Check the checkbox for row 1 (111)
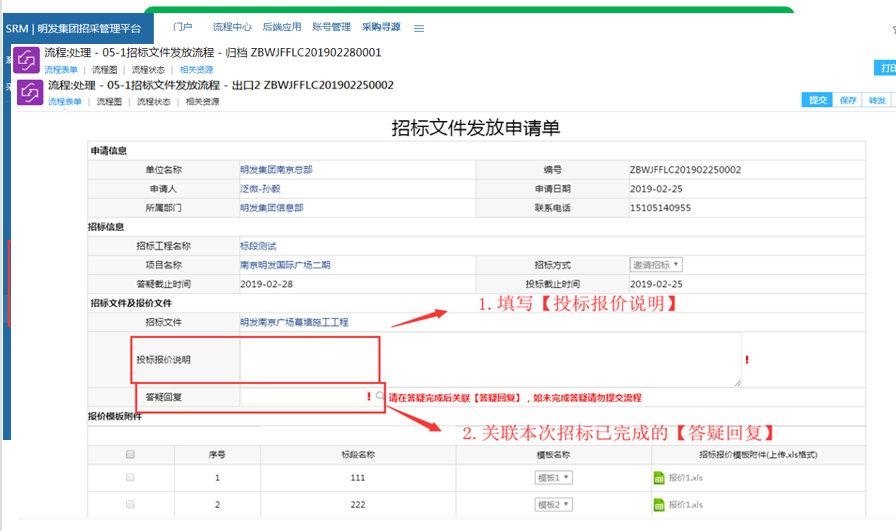This screenshot has width=896, height=531. [x=129, y=479]
